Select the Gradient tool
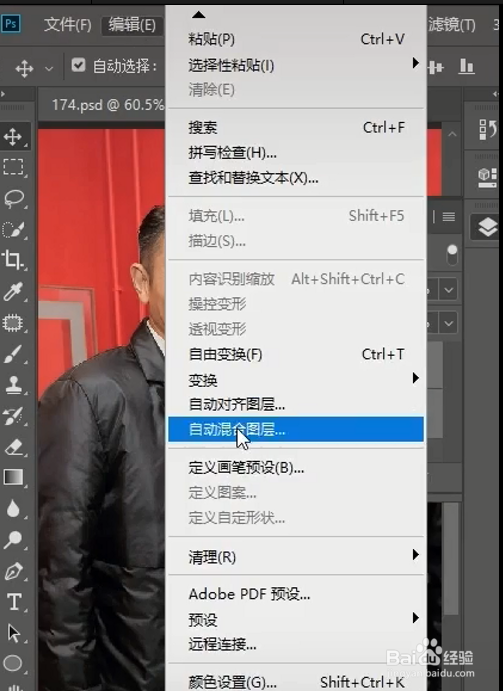This screenshot has width=503, height=691. coord(13,477)
